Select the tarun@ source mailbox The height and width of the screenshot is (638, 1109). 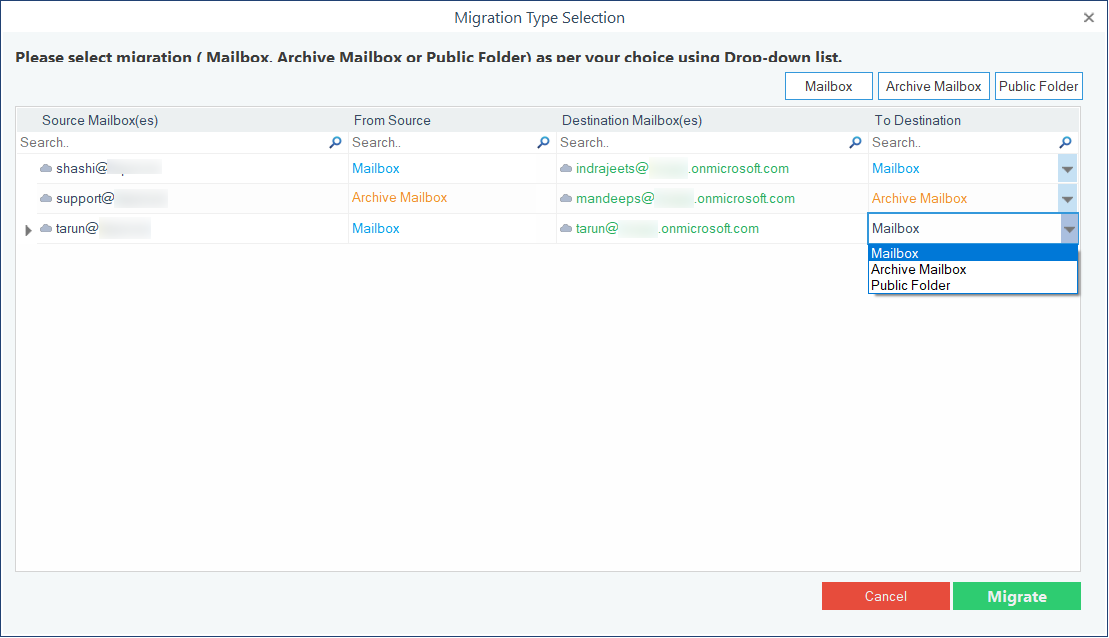[x=103, y=228]
